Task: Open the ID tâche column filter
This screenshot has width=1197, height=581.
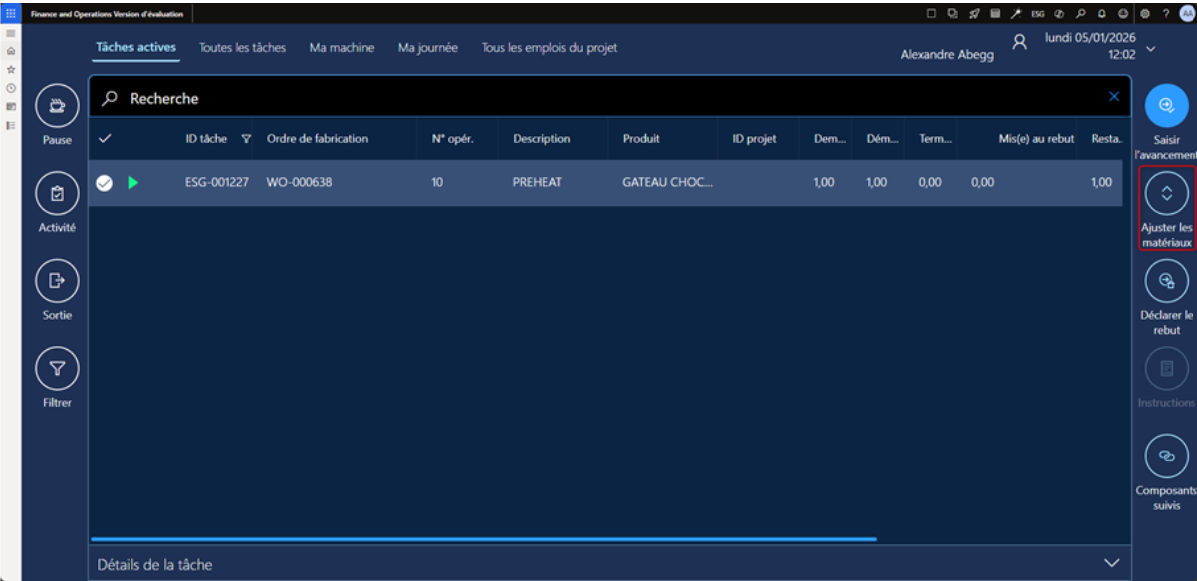Action: pos(246,139)
